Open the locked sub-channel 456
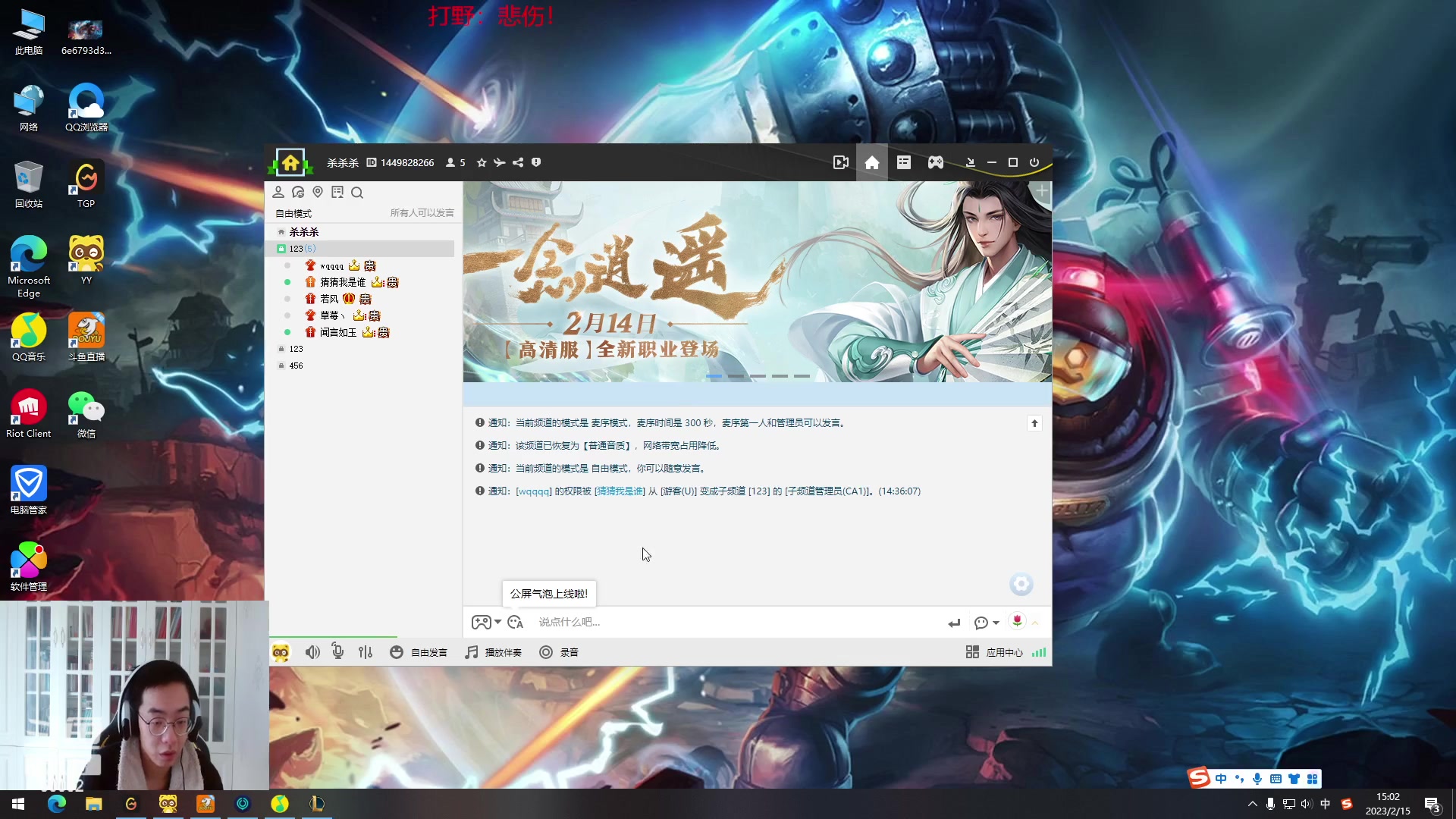The width and height of the screenshot is (1456, 819). (296, 366)
